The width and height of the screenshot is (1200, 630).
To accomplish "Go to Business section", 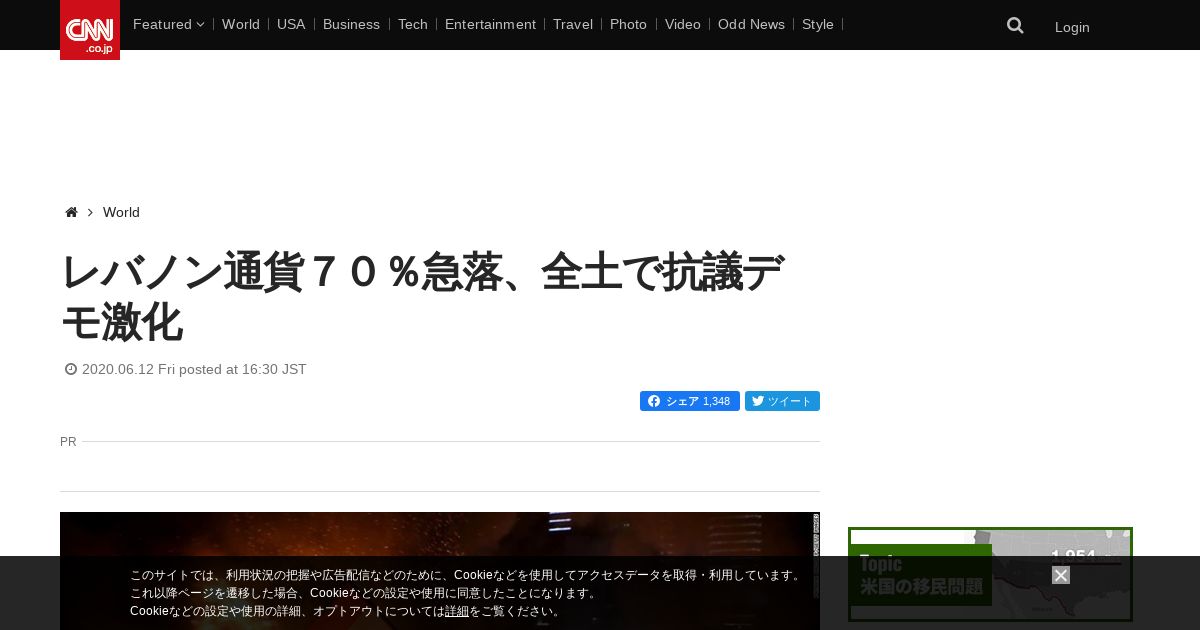I will (351, 24).
